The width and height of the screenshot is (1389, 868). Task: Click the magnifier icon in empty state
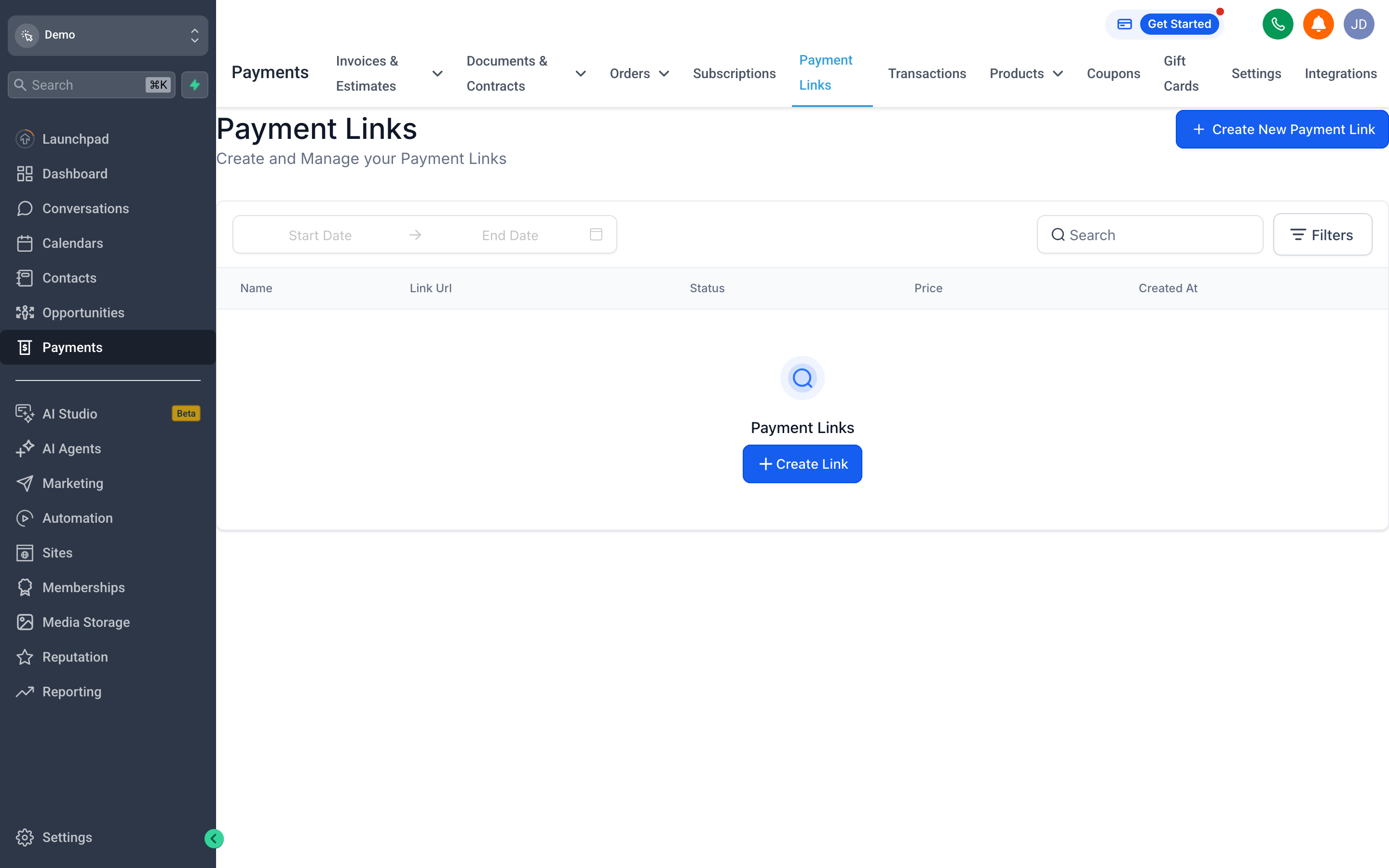tap(803, 379)
